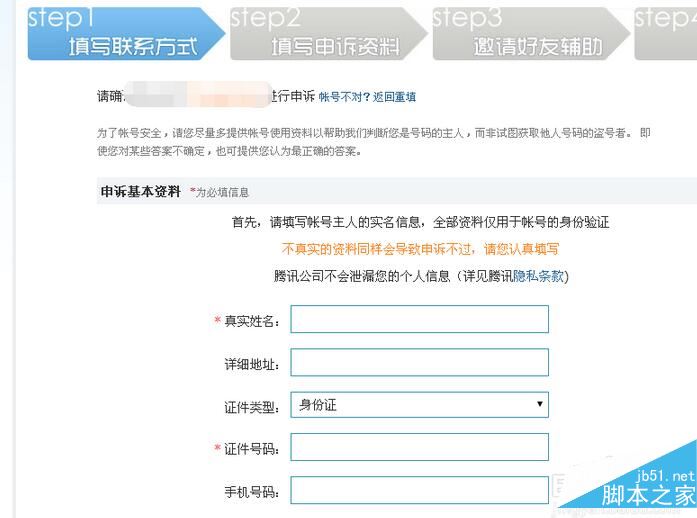Image resolution: width=697 pixels, height=518 pixels.
Task: Click the 证件类型 field label
Action: [252, 407]
